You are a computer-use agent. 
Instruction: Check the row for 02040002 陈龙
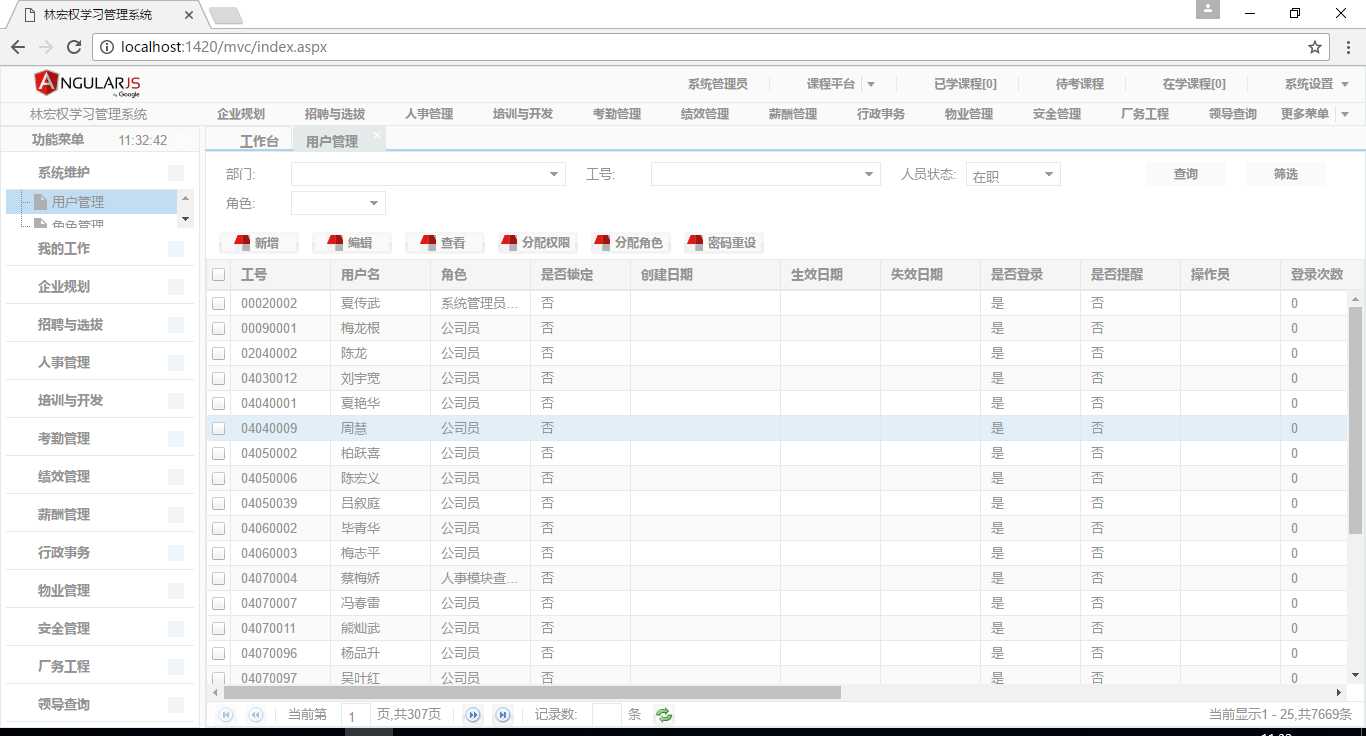[x=219, y=353]
